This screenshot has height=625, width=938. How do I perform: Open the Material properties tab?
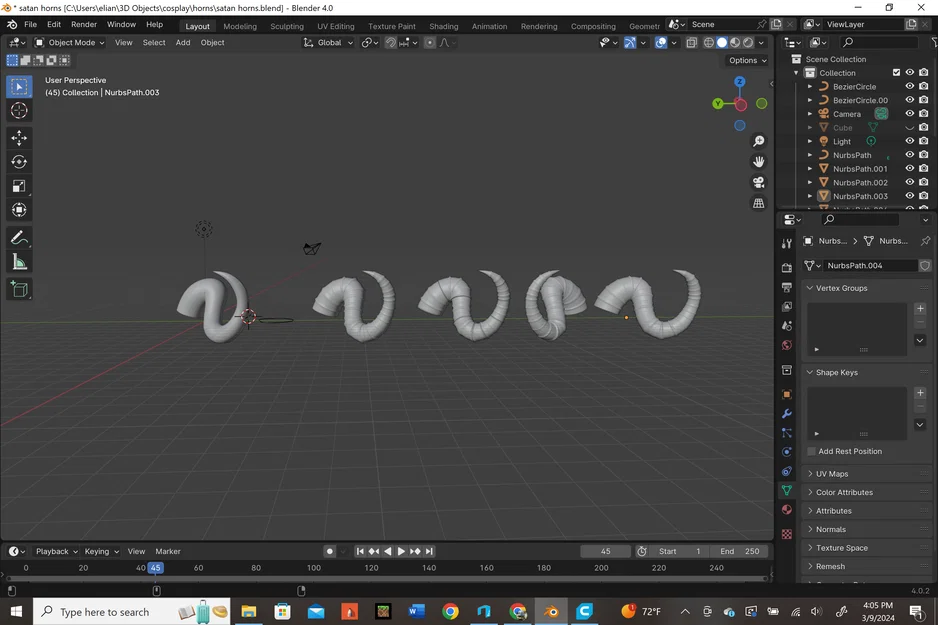pyautogui.click(x=787, y=510)
